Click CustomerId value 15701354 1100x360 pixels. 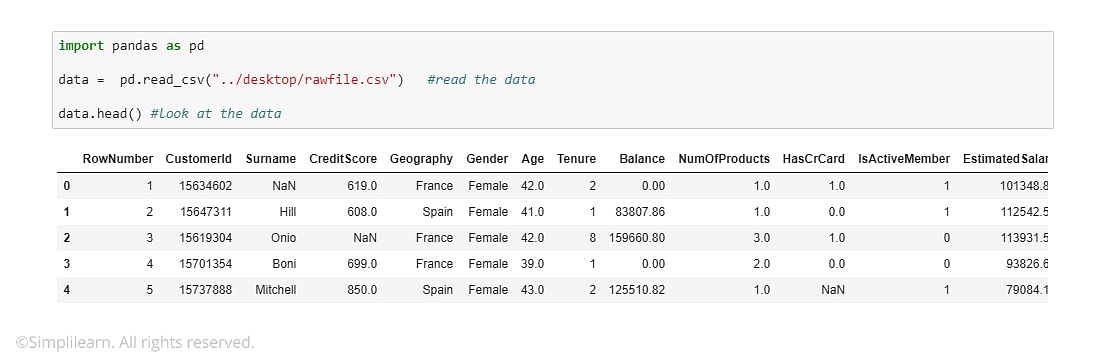(206, 264)
